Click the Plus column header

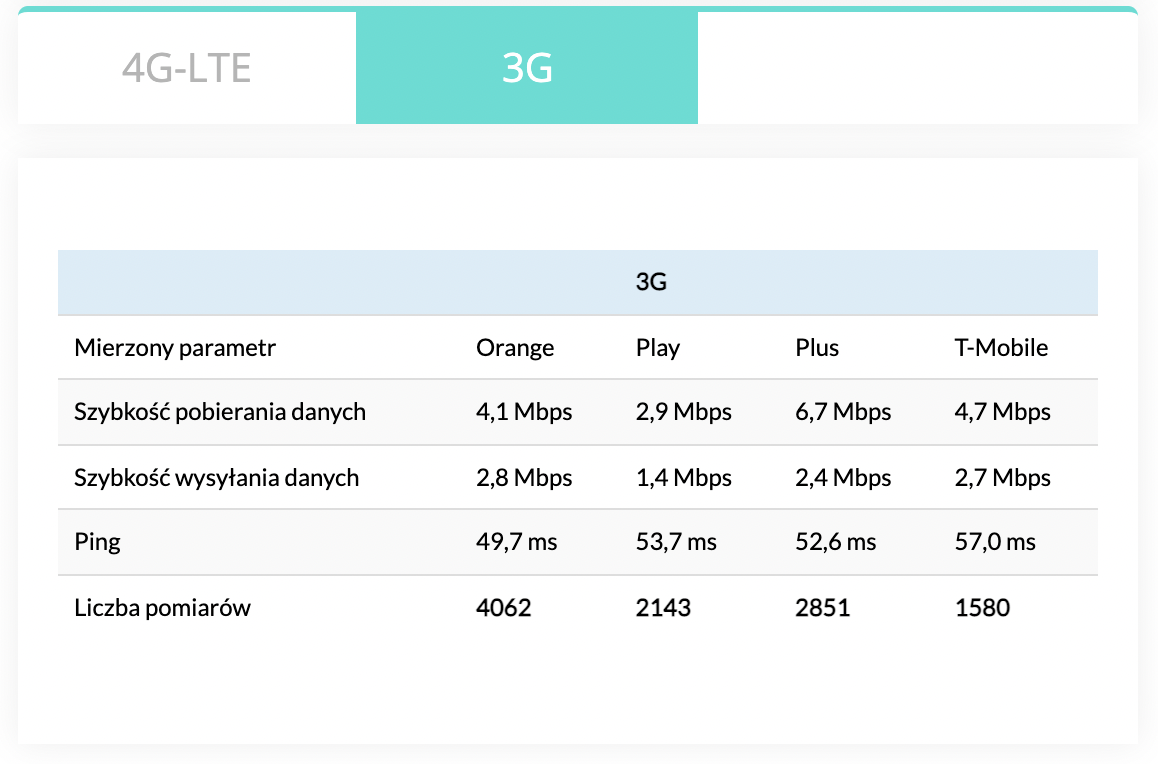[x=817, y=348]
